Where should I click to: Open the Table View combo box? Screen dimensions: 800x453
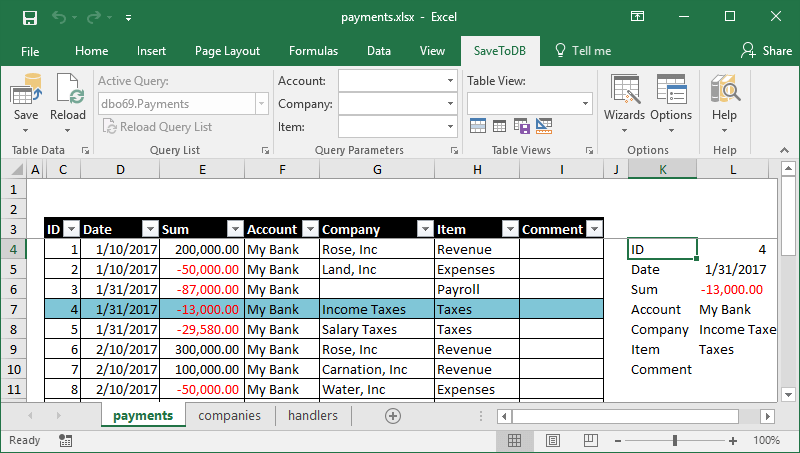[x=530, y=104]
